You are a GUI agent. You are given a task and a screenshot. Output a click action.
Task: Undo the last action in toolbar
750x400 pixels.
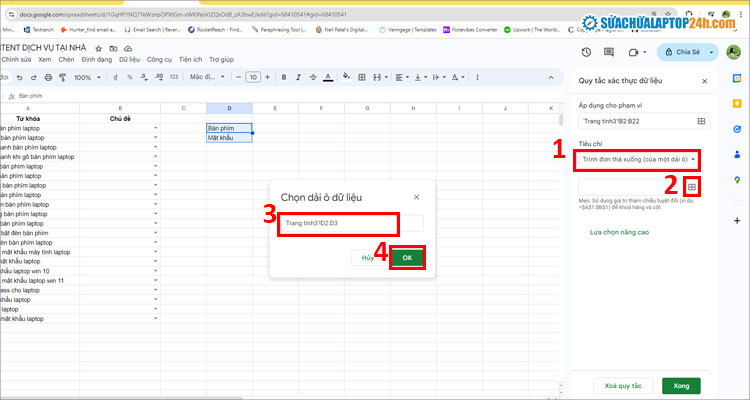point(20,77)
